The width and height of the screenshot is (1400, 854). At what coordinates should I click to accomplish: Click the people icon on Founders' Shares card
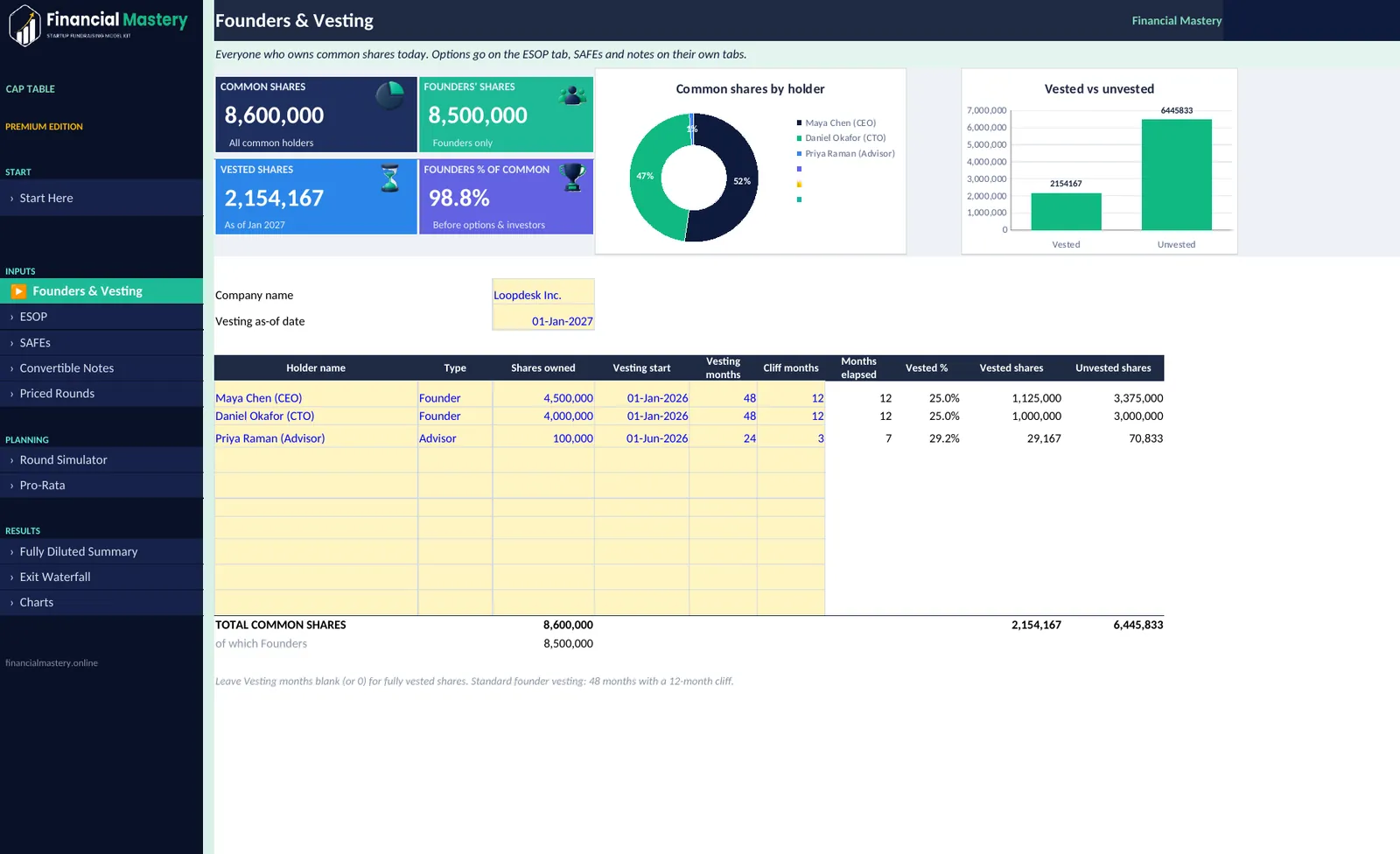(x=573, y=94)
